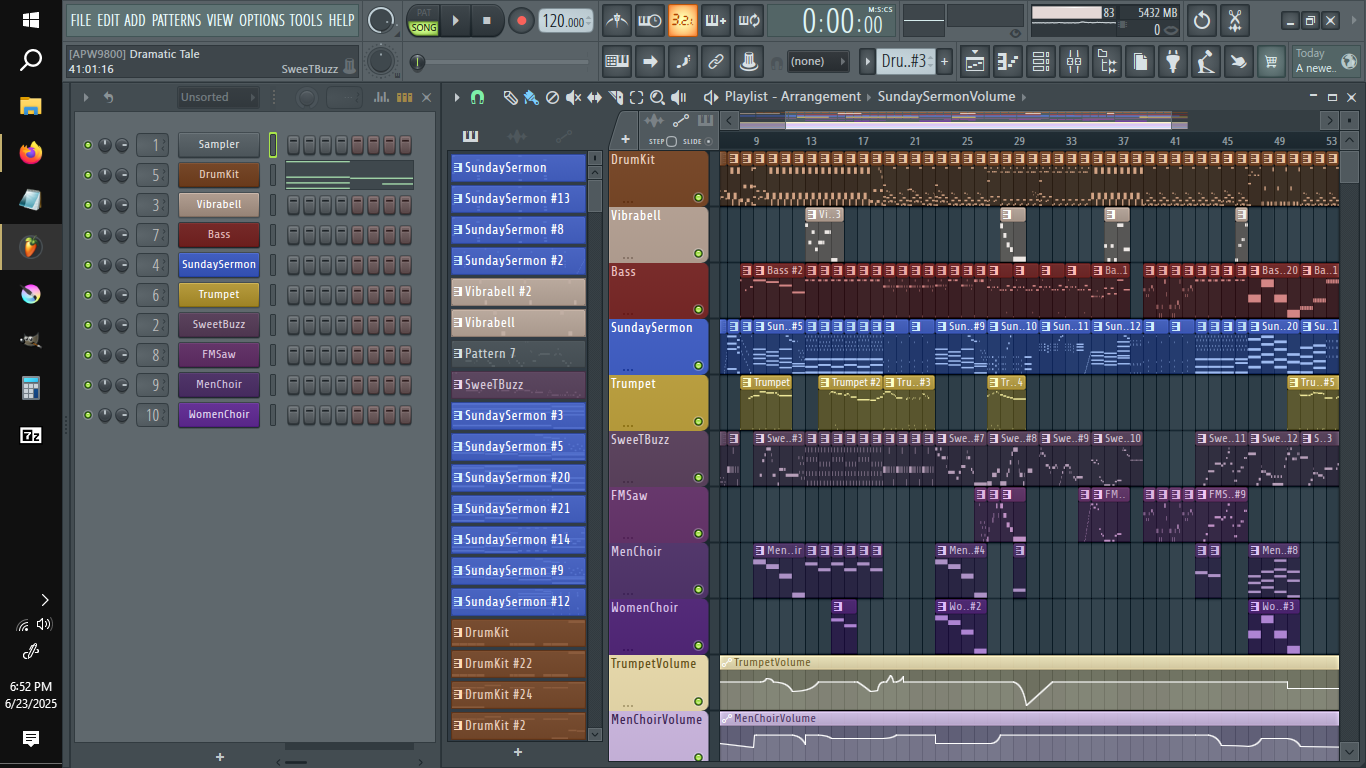1366x768 pixels.
Task: Select the Slice tool in Playlist
Action: pos(615,97)
